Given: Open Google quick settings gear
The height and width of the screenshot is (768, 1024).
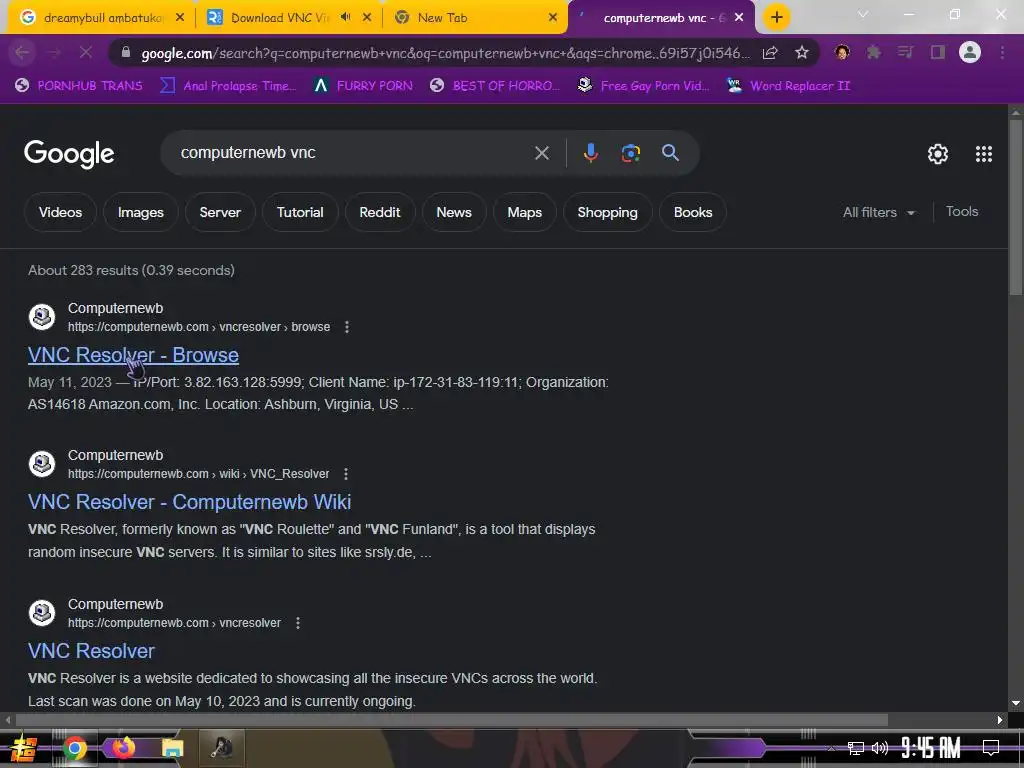Looking at the screenshot, I should click(x=938, y=153).
